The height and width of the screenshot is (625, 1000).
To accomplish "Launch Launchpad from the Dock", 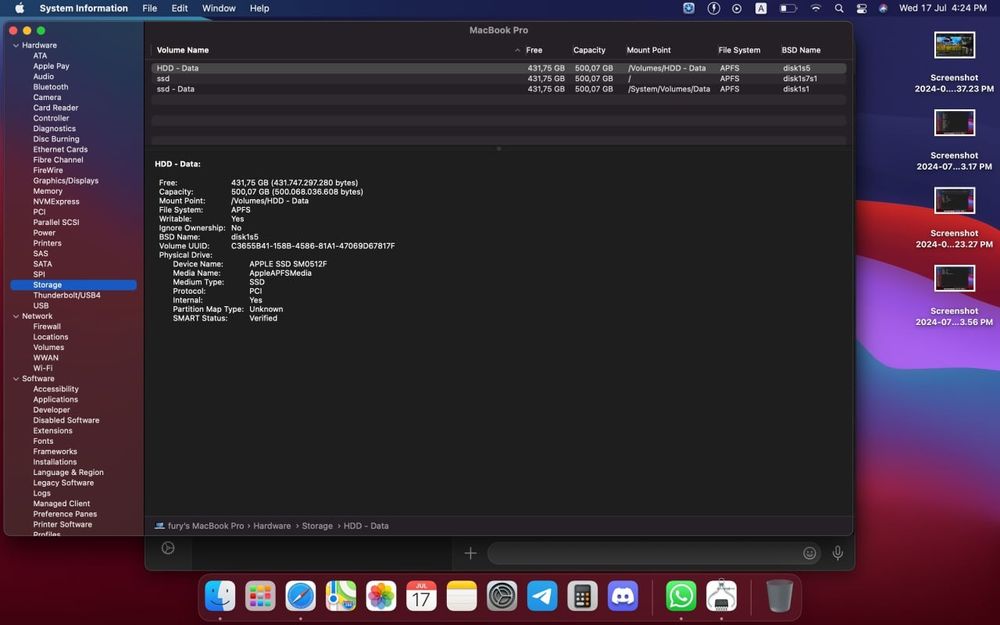I will pos(260,597).
